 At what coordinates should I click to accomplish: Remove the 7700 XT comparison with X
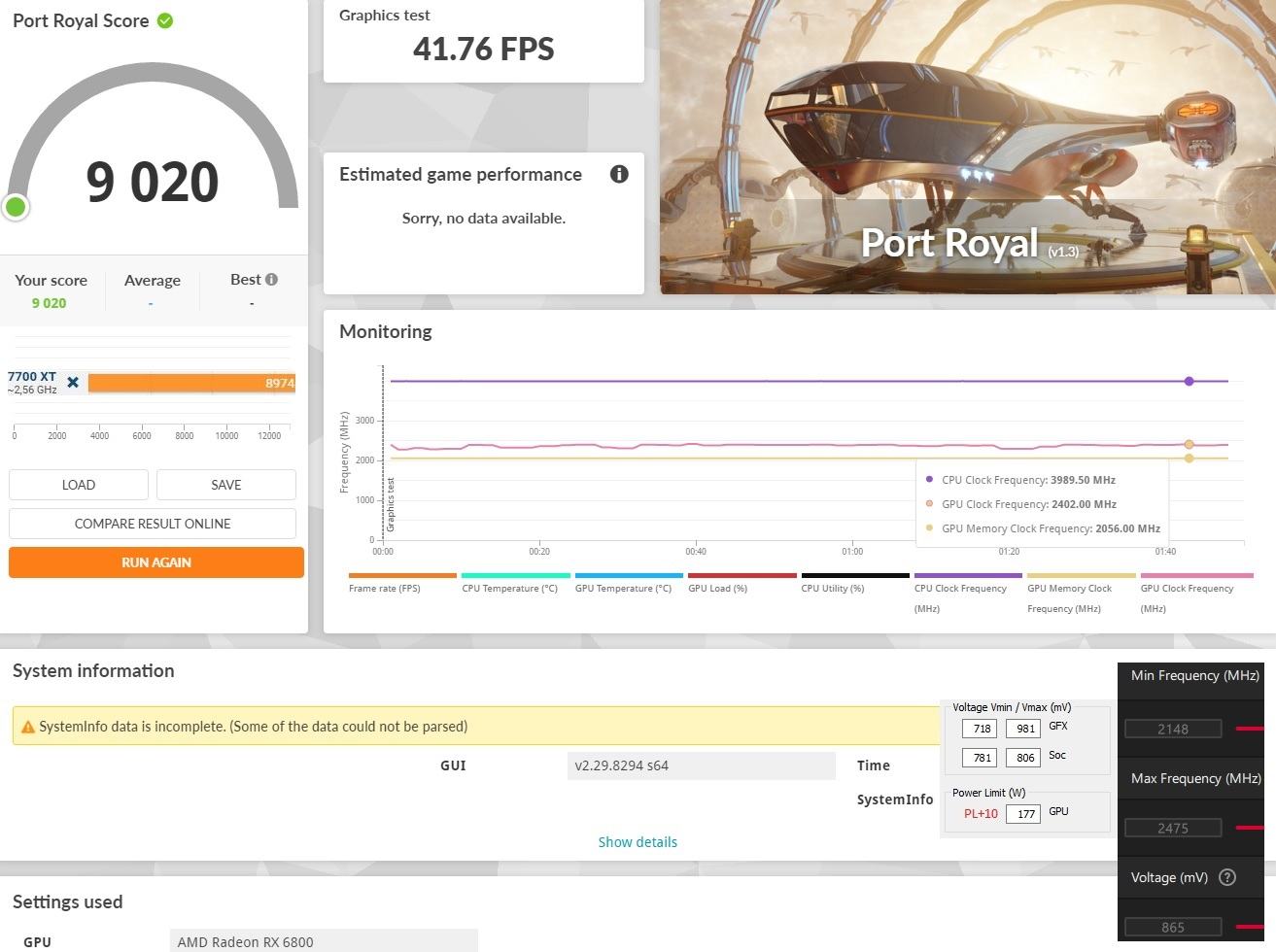[73, 383]
